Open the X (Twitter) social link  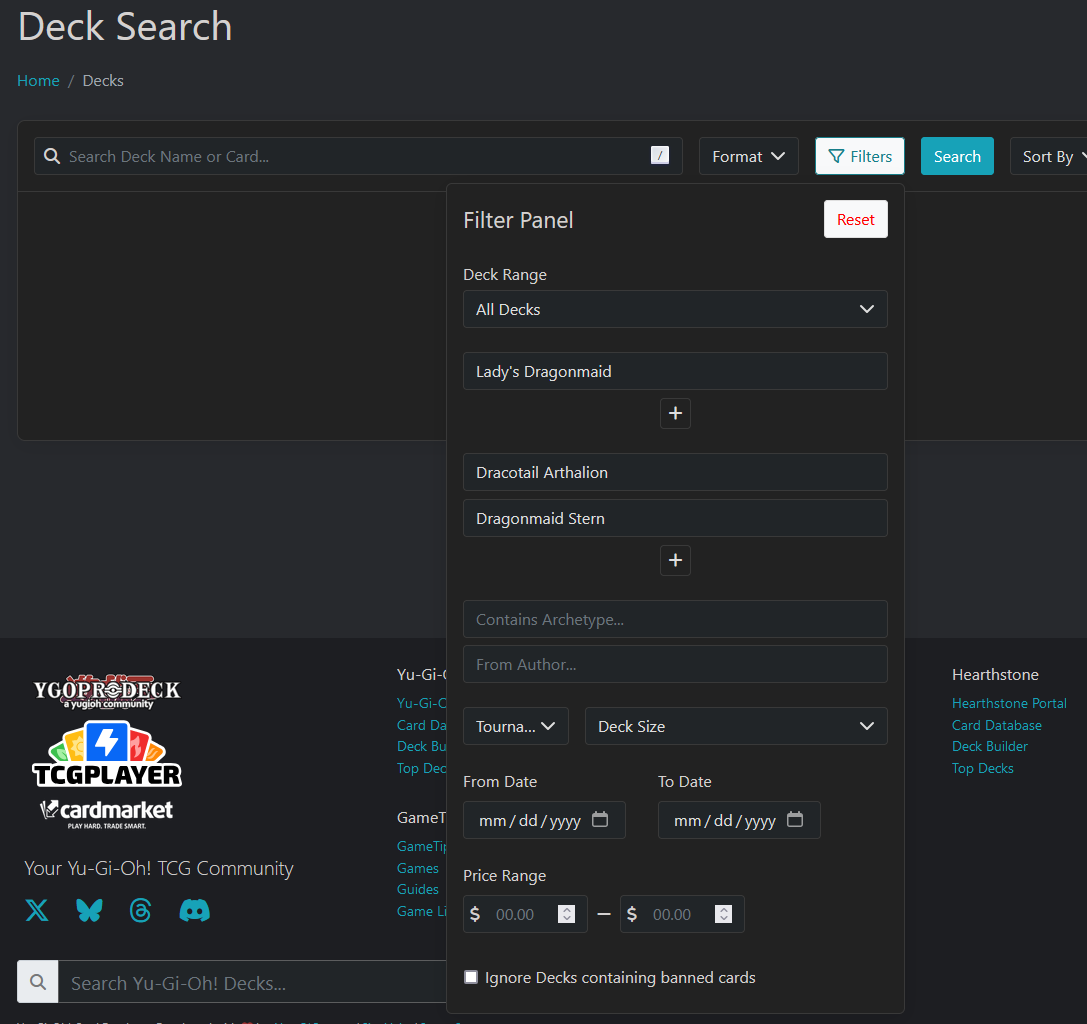[x=37, y=910]
